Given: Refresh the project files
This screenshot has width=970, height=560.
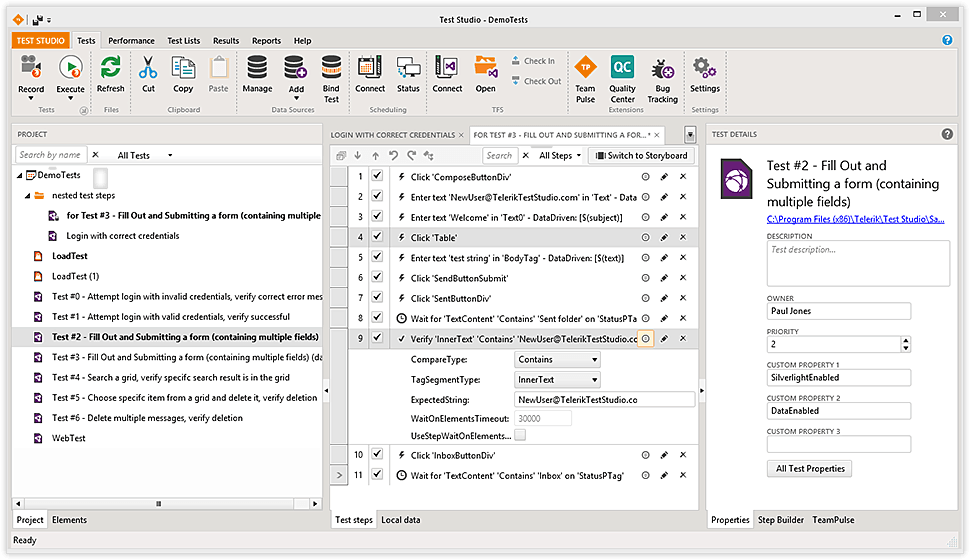Looking at the screenshot, I should click(x=111, y=67).
